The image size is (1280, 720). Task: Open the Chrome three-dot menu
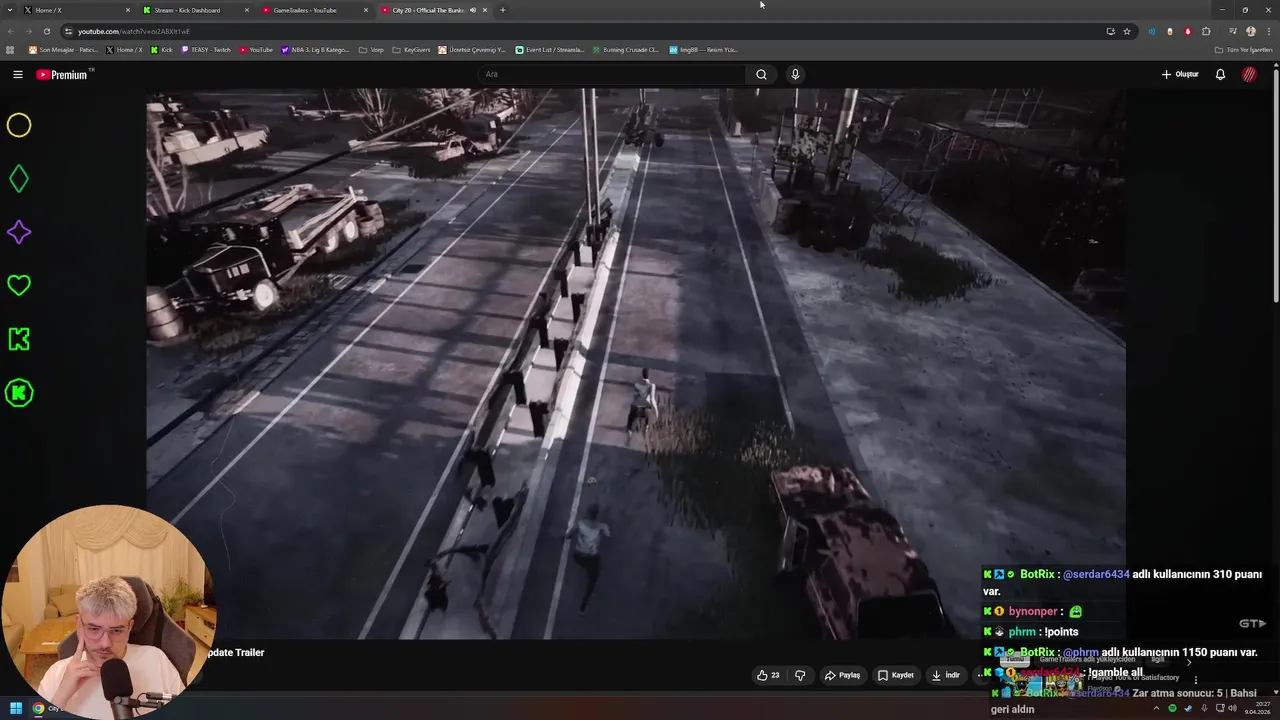(1268, 31)
